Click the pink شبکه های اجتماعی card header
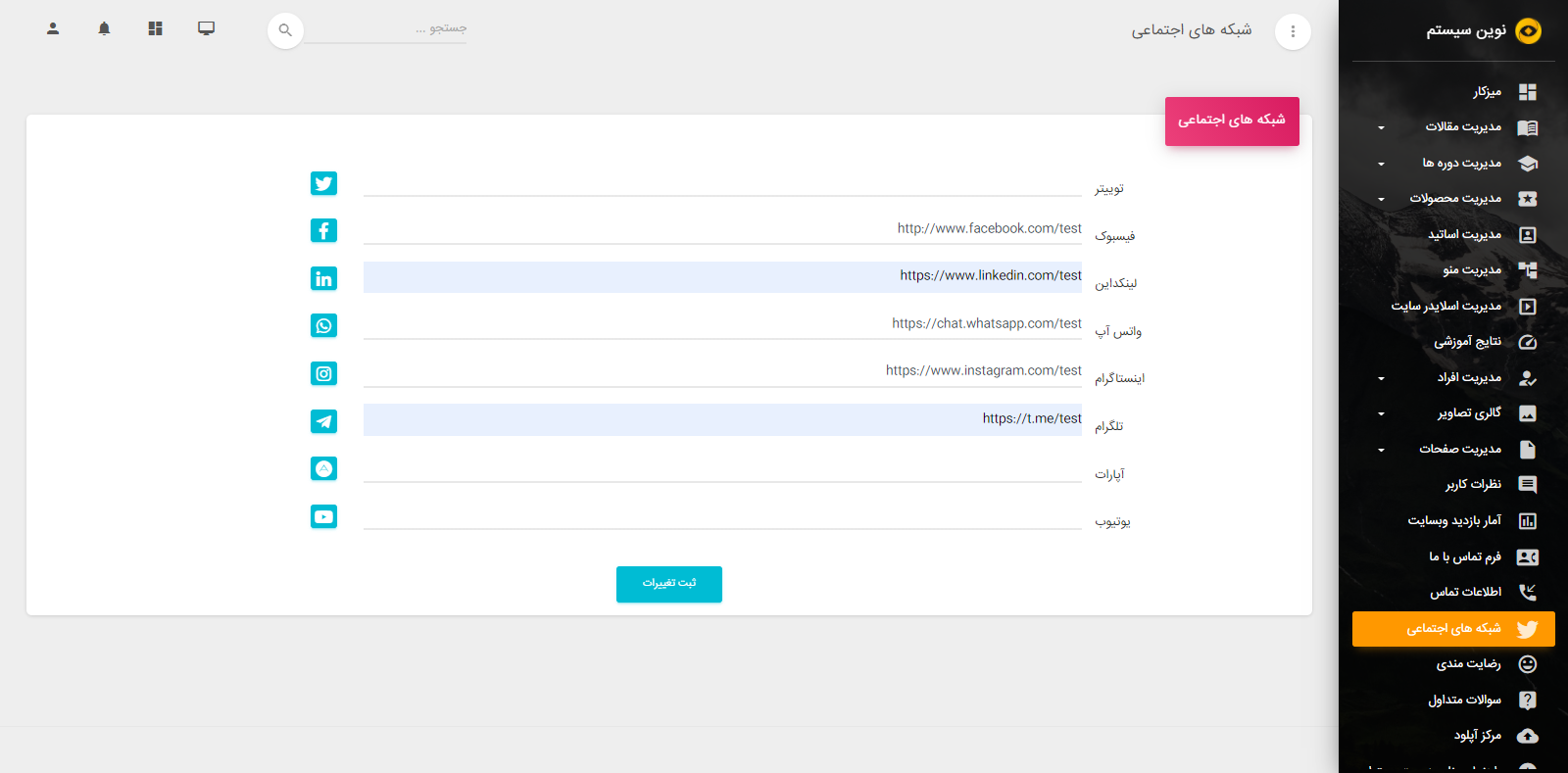 (1232, 121)
